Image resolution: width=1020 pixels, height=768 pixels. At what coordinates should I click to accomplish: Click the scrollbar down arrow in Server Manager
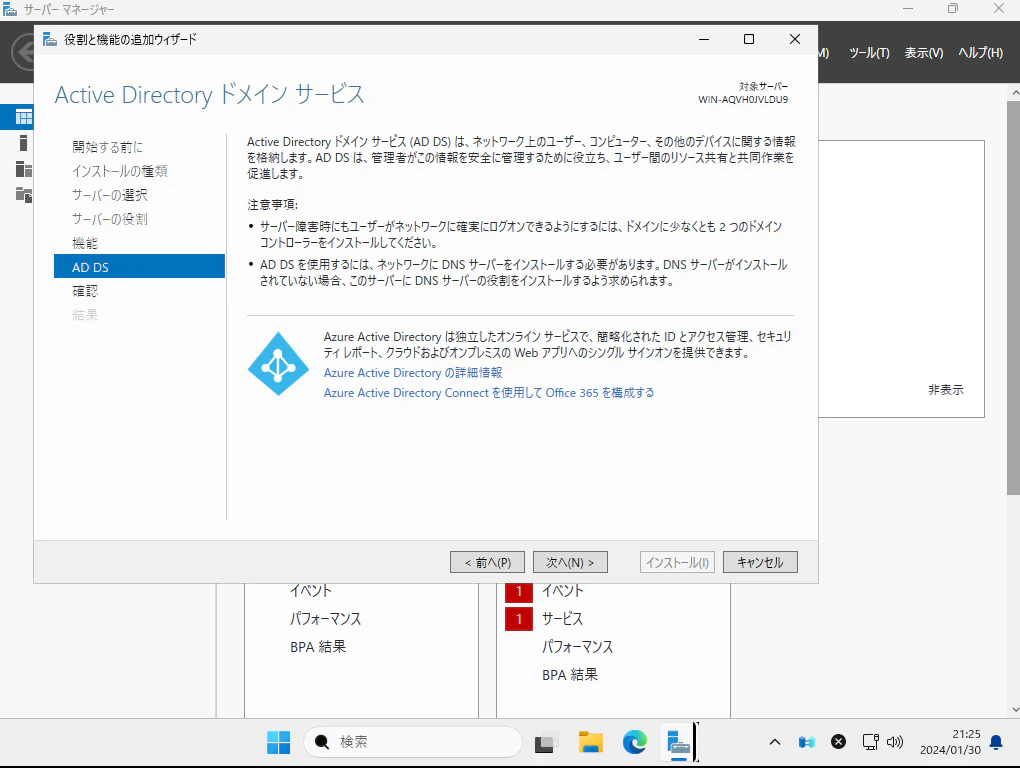coord(1014,710)
